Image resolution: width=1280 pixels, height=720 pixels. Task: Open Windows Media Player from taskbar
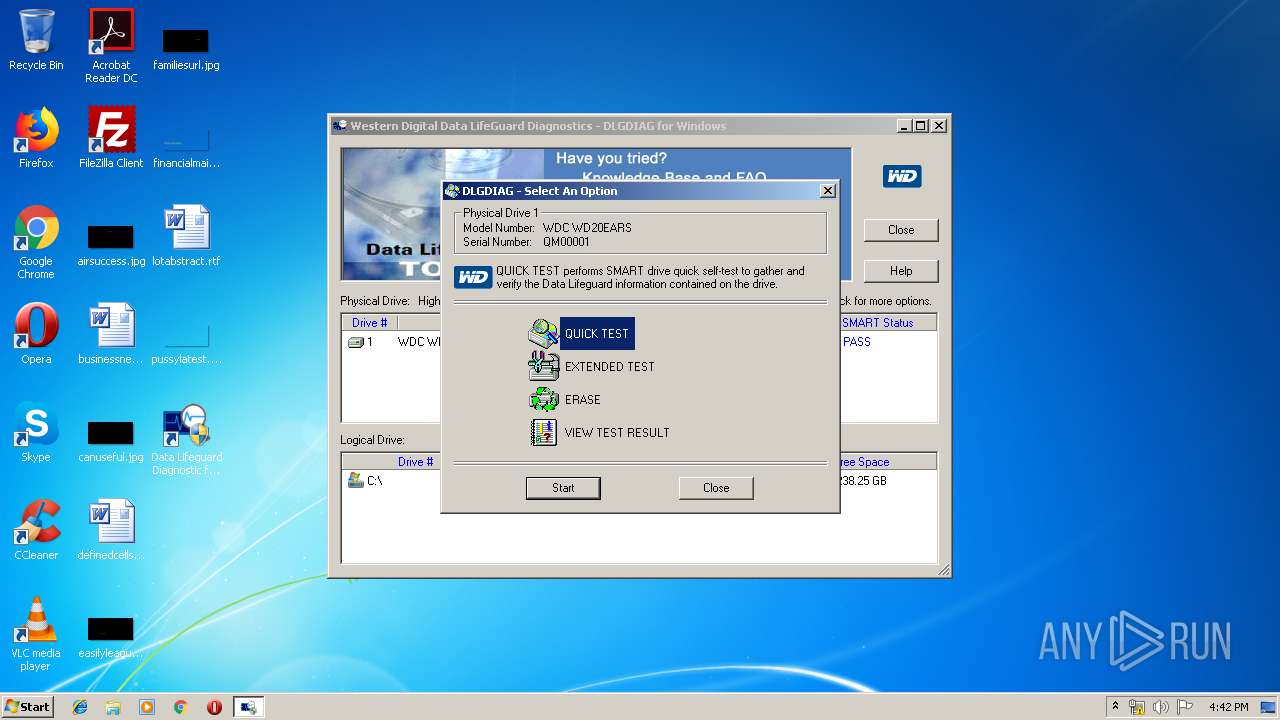click(147, 707)
